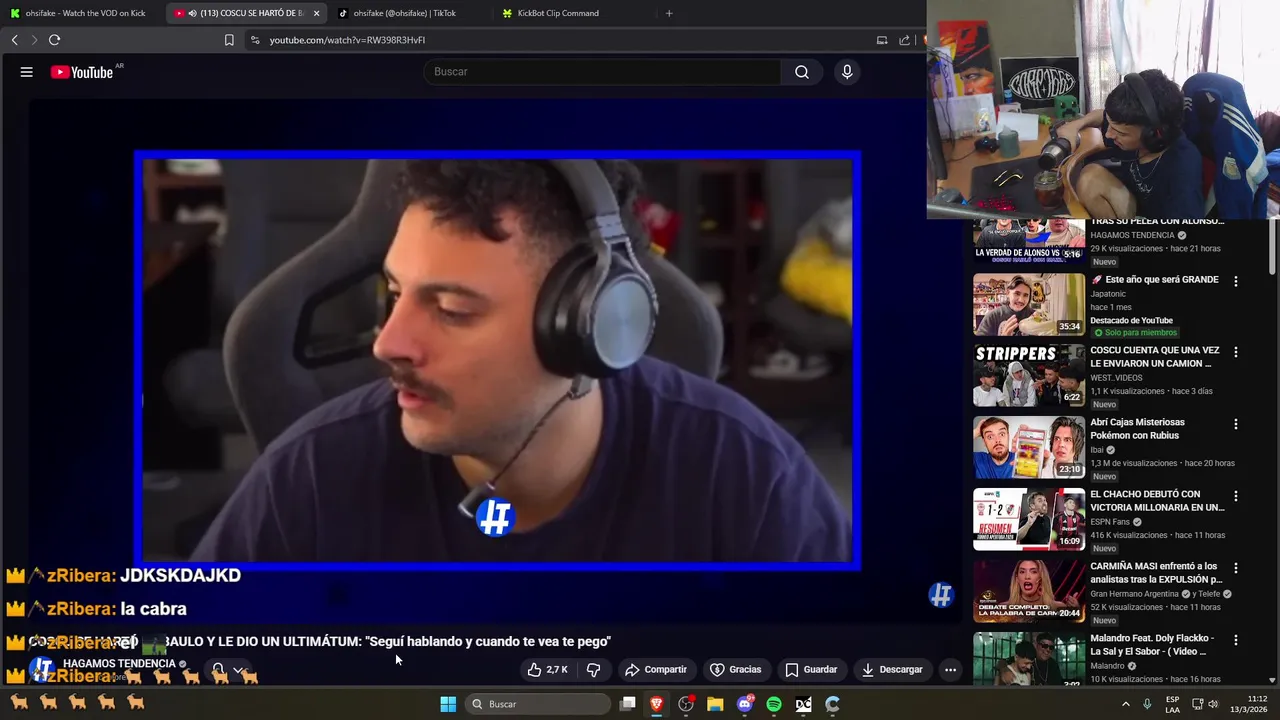Viewport: 1280px width, 720px height.
Task: Go back with browser back arrow
Action: click(x=14, y=40)
